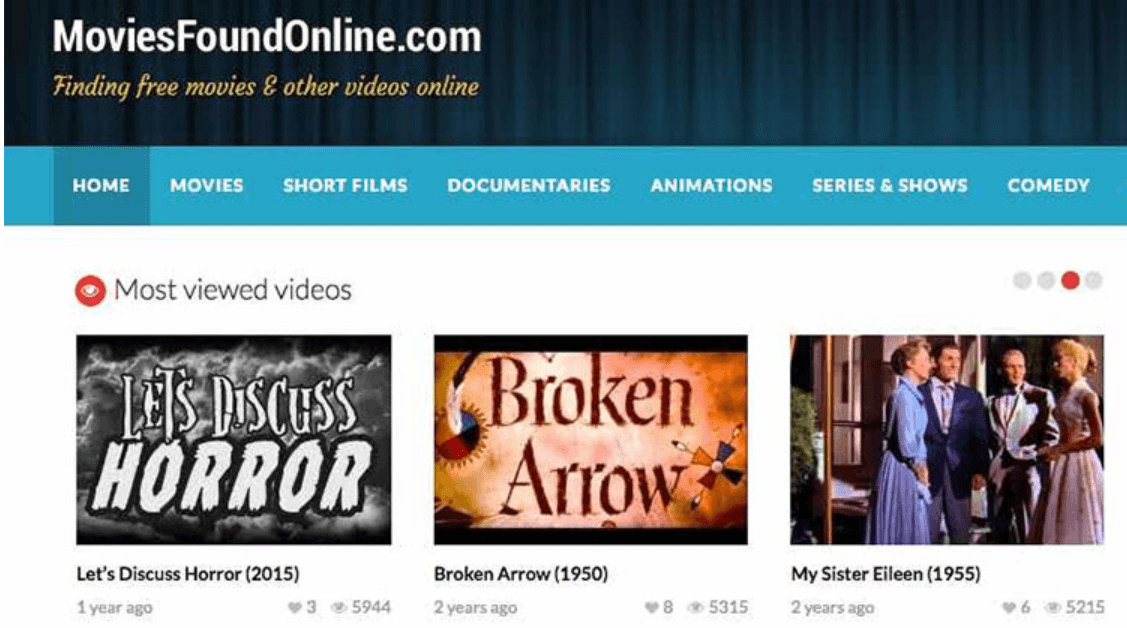This screenshot has width=1127, height=628.
Task: Select the first carousel pagination dot
Action: point(1022,280)
